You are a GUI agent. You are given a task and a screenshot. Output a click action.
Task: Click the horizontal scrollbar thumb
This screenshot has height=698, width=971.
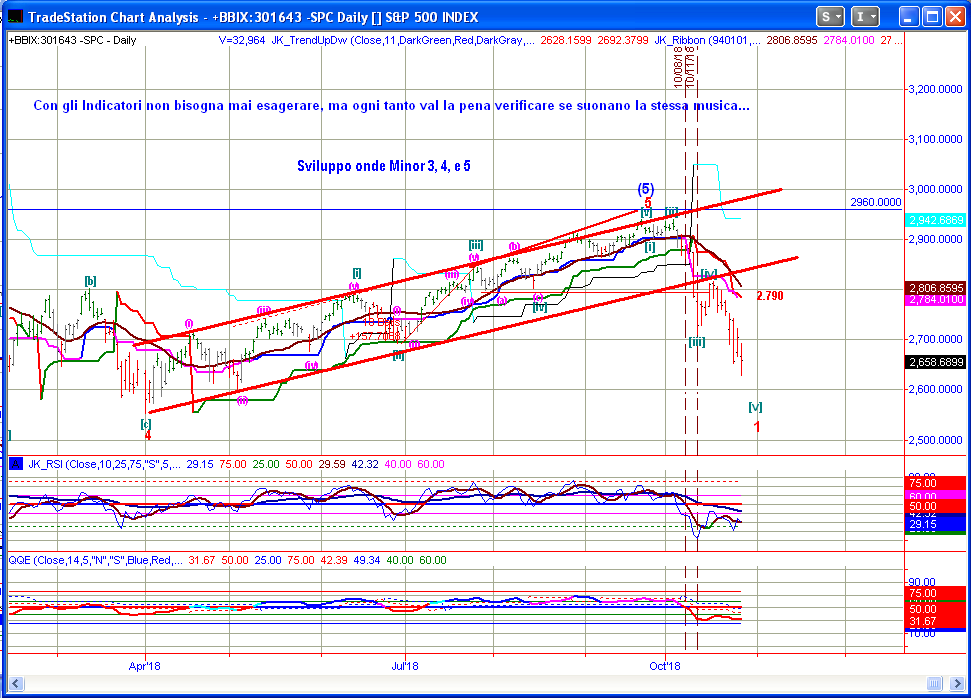[x=934, y=684]
